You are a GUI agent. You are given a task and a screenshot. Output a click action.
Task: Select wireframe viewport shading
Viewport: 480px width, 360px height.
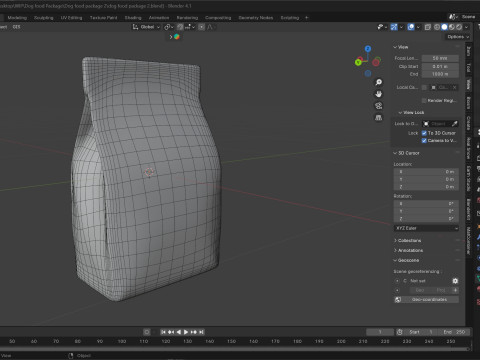click(437, 27)
